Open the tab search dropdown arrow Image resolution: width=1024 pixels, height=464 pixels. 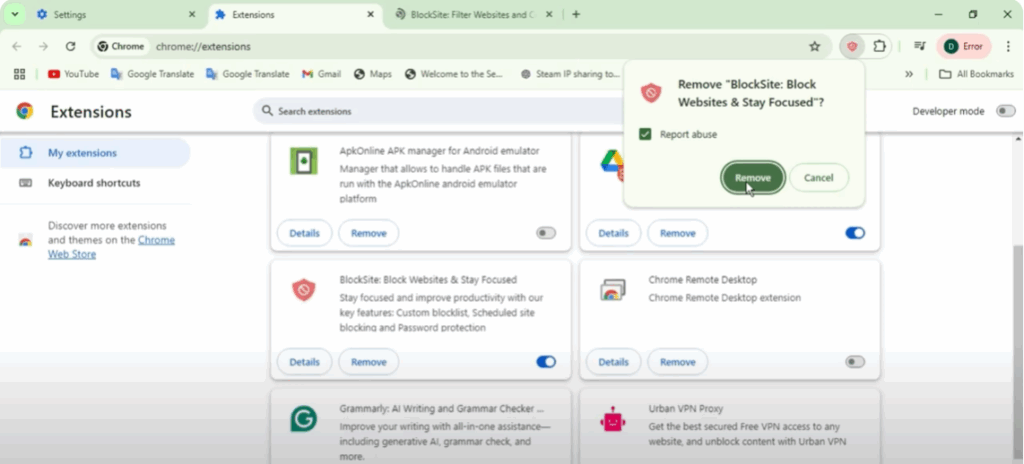pyautogui.click(x=14, y=14)
